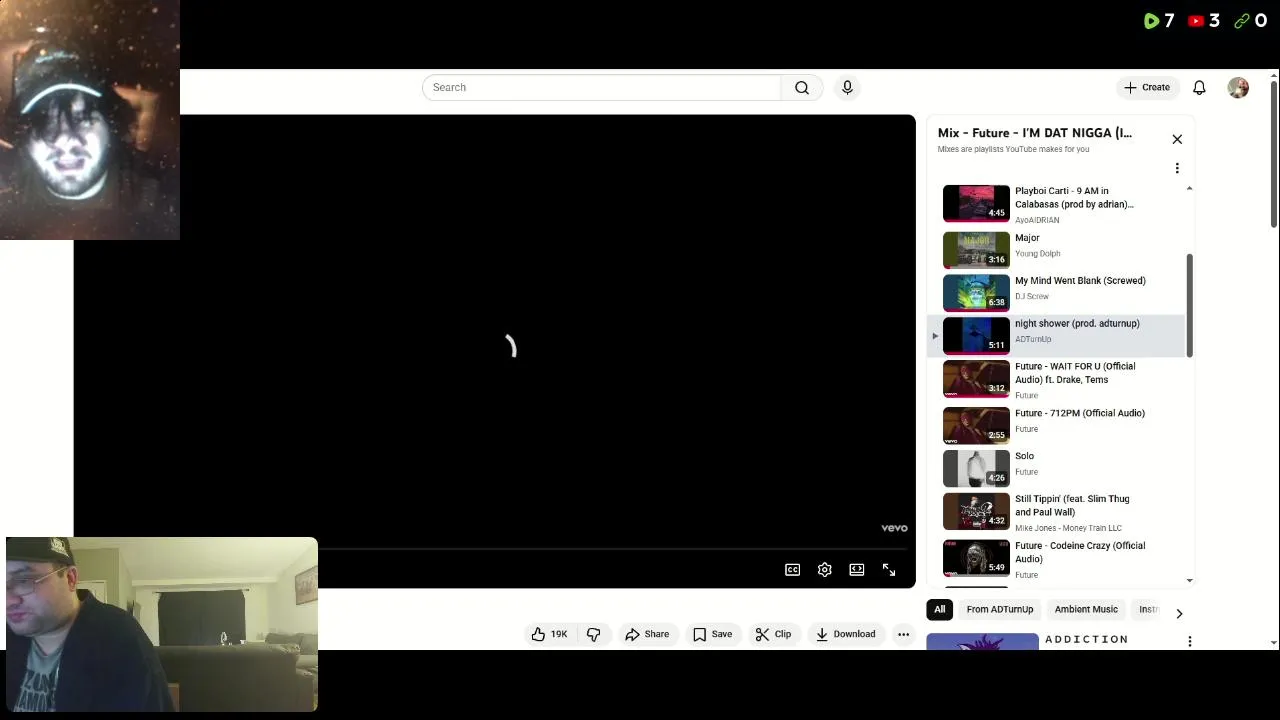Dislike the video
The height and width of the screenshot is (720, 1280).
594,634
